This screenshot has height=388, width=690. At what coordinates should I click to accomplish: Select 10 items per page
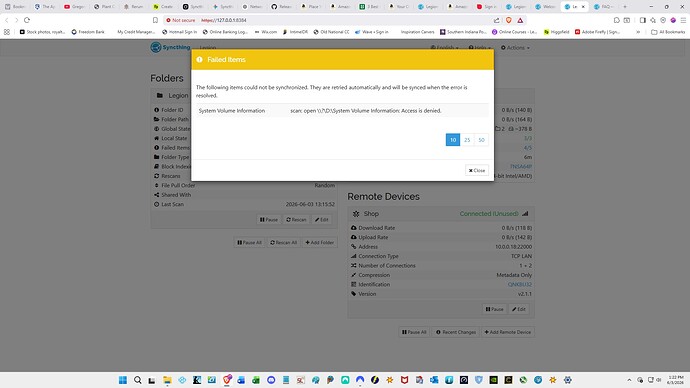coord(453,140)
